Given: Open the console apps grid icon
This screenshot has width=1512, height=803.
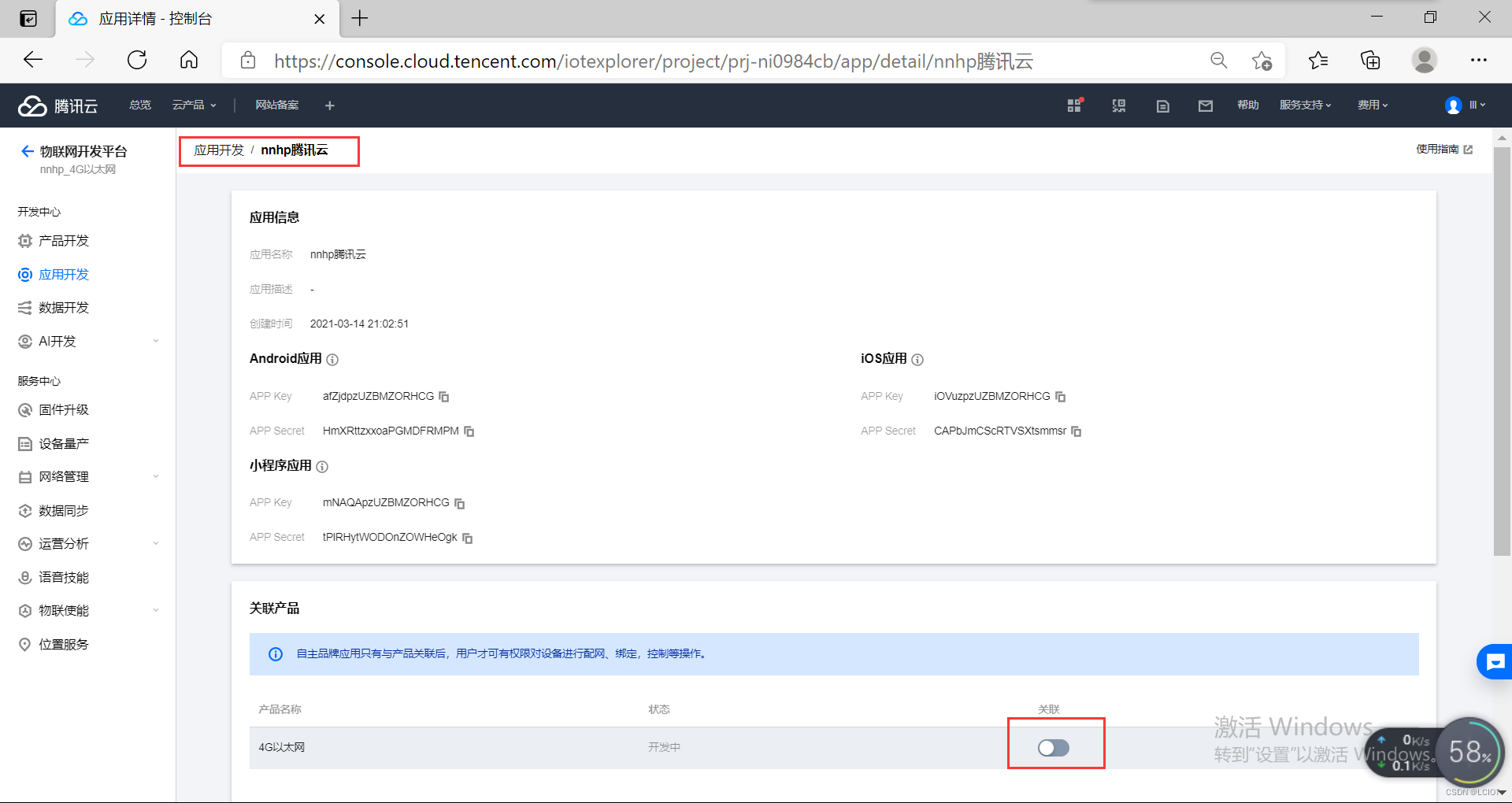Looking at the screenshot, I should (1075, 105).
